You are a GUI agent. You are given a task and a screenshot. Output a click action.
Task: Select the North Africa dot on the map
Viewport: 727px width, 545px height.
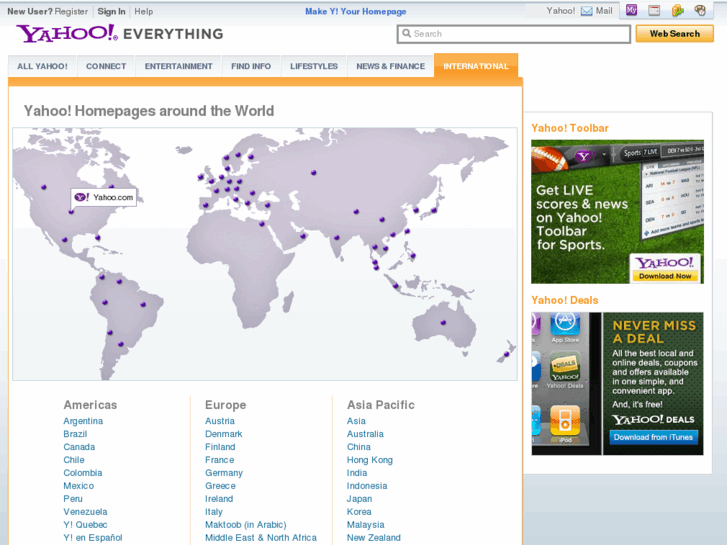[262, 224]
